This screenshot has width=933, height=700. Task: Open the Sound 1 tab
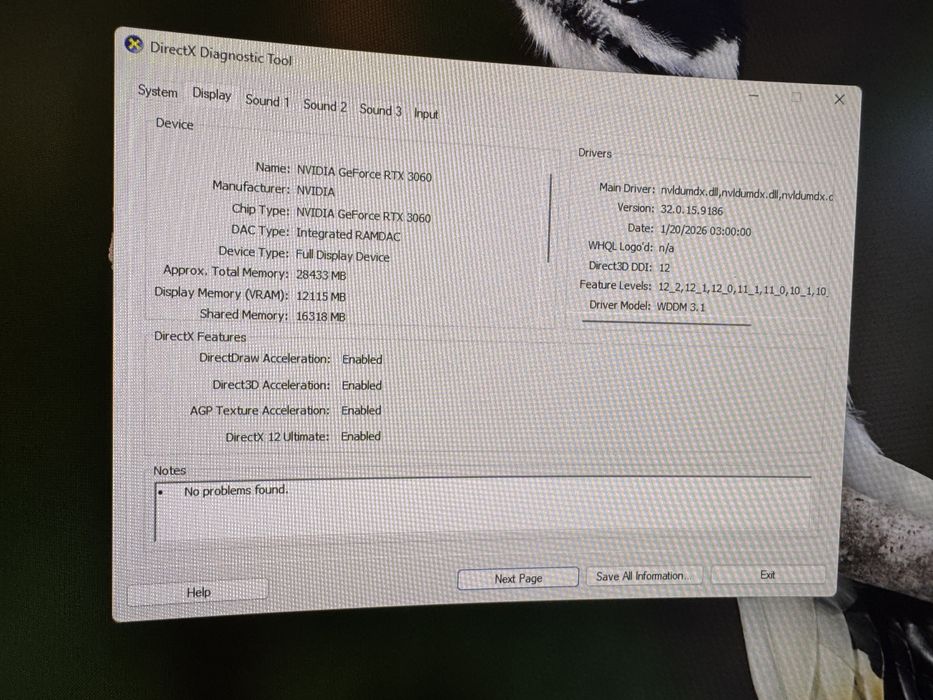267,101
